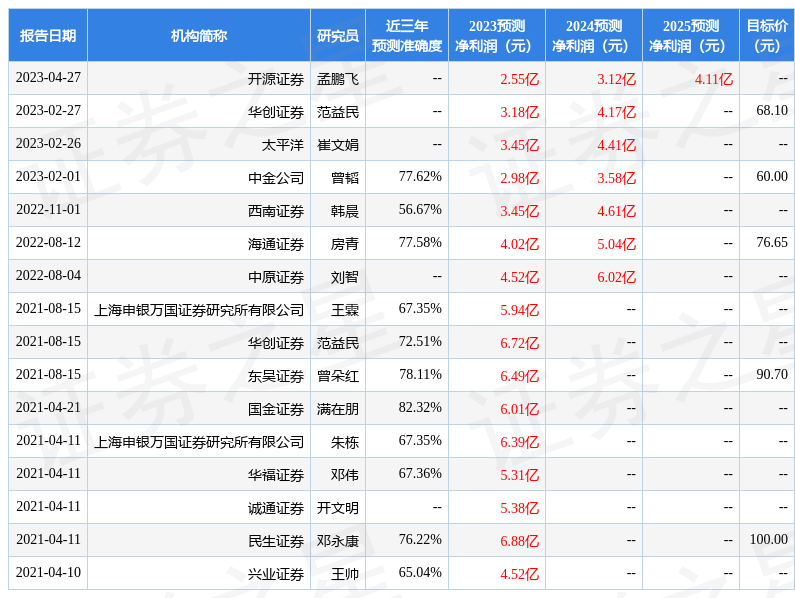Click accuracy value 72.51%
795x598 pixels.
tap(420, 341)
